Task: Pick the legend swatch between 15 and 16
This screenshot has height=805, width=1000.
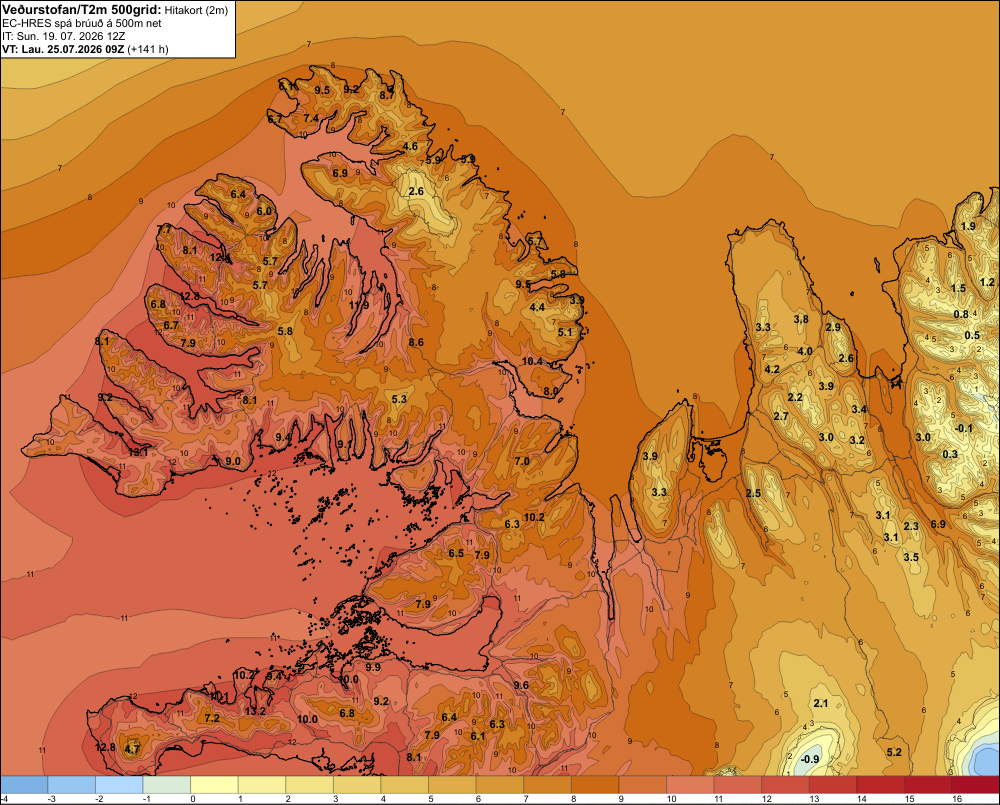Action: click(x=929, y=785)
